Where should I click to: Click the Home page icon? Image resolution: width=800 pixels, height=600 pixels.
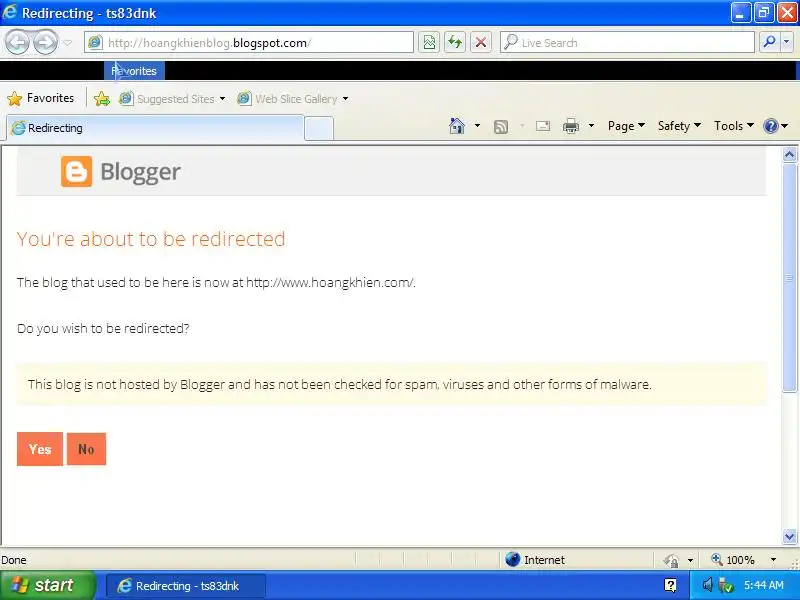coord(457,126)
